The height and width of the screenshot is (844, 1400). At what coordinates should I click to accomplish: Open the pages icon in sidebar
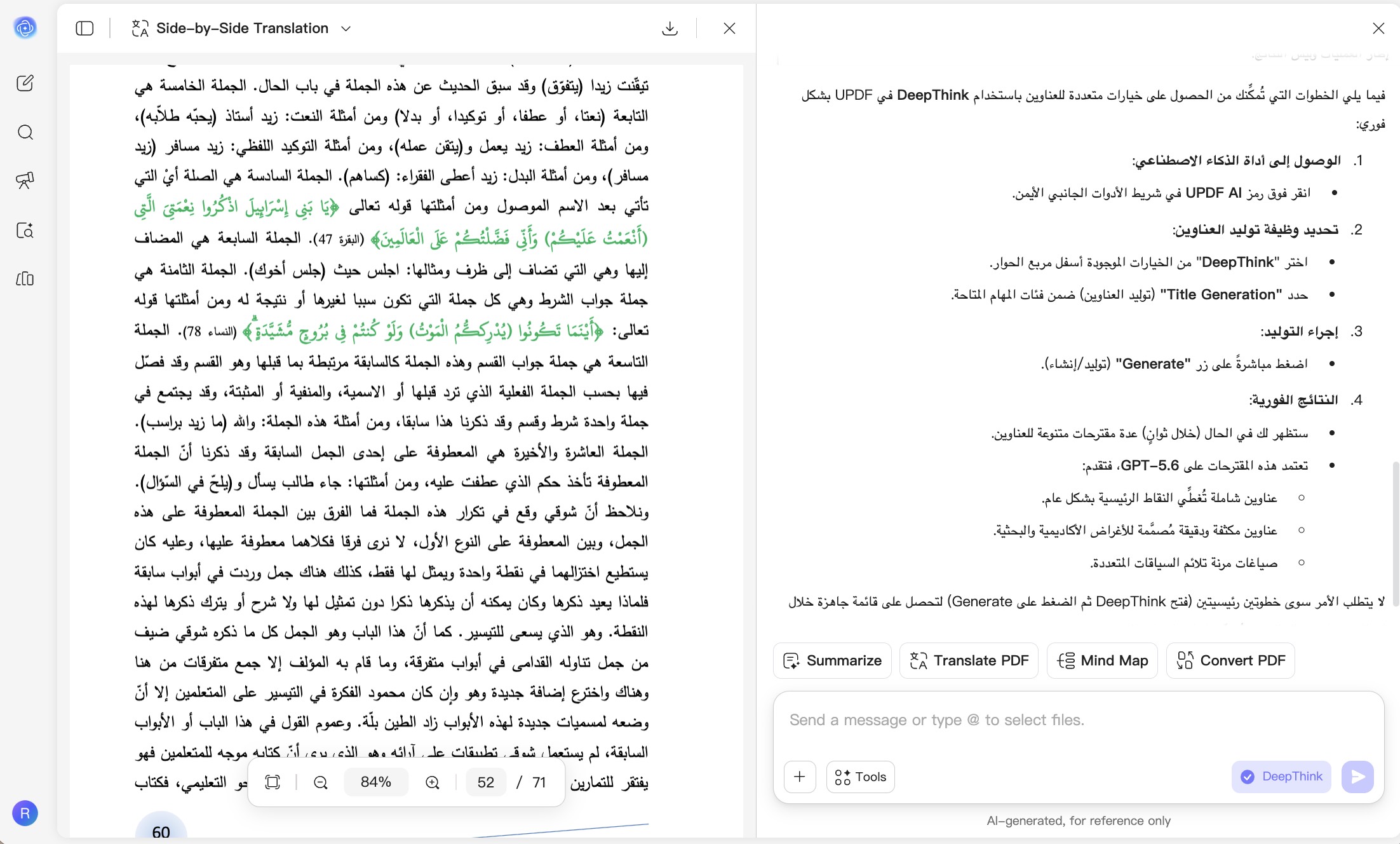[x=25, y=279]
